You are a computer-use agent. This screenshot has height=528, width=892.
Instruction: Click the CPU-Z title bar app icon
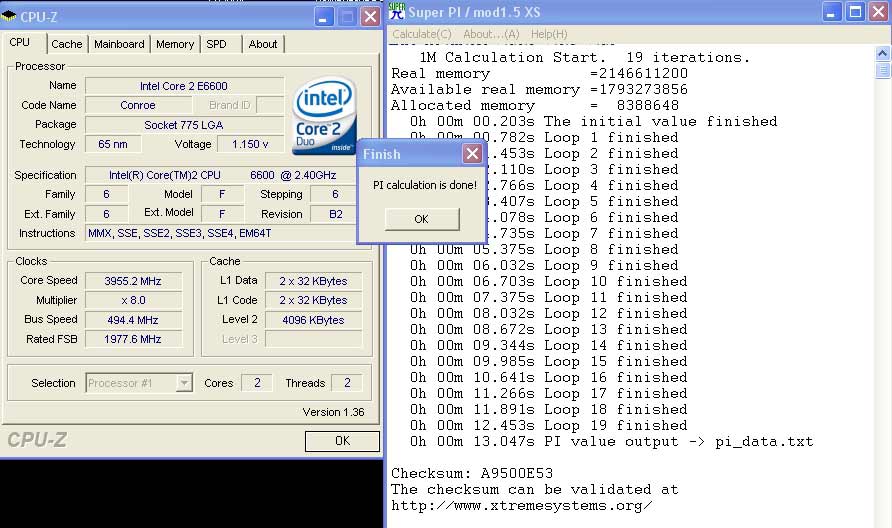coord(9,16)
